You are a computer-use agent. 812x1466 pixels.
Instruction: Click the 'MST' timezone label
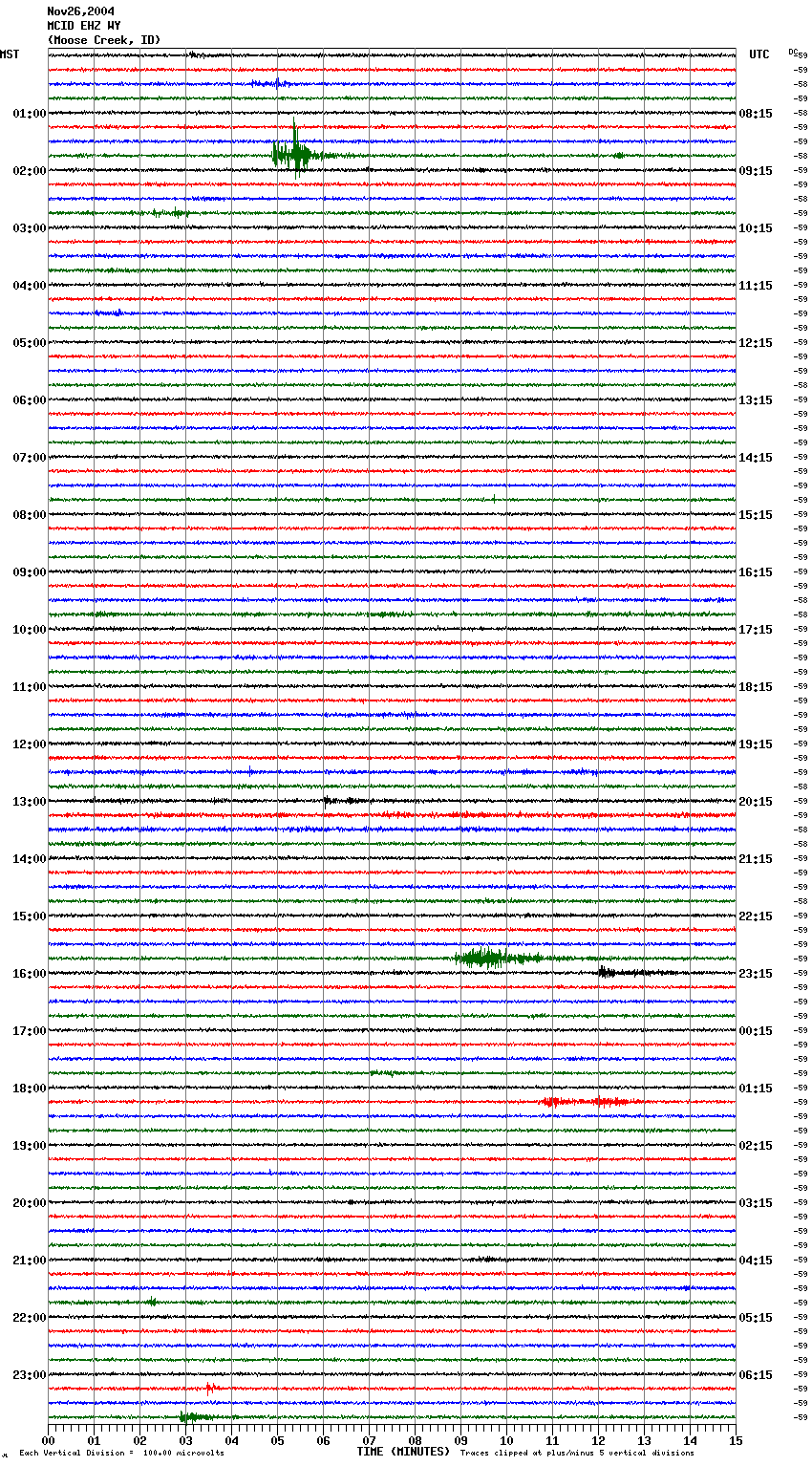point(10,54)
